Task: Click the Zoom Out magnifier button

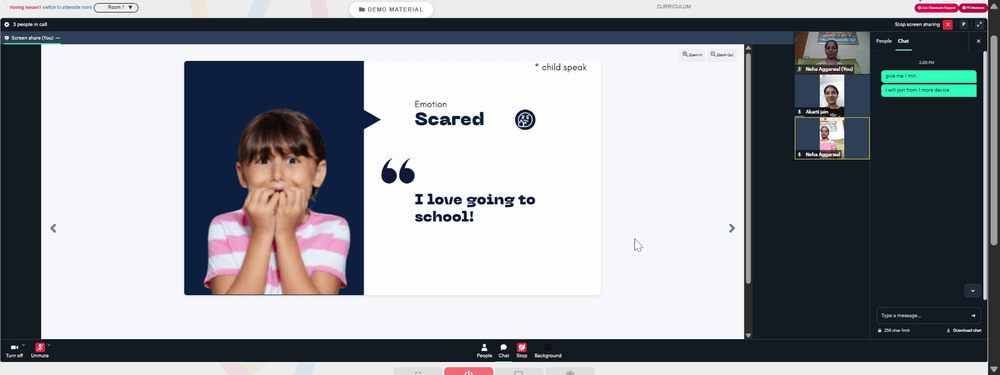Action: (x=722, y=55)
